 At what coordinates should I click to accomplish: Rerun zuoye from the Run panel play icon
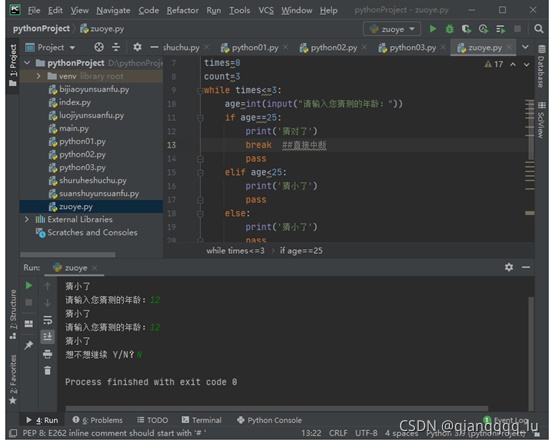pos(29,285)
